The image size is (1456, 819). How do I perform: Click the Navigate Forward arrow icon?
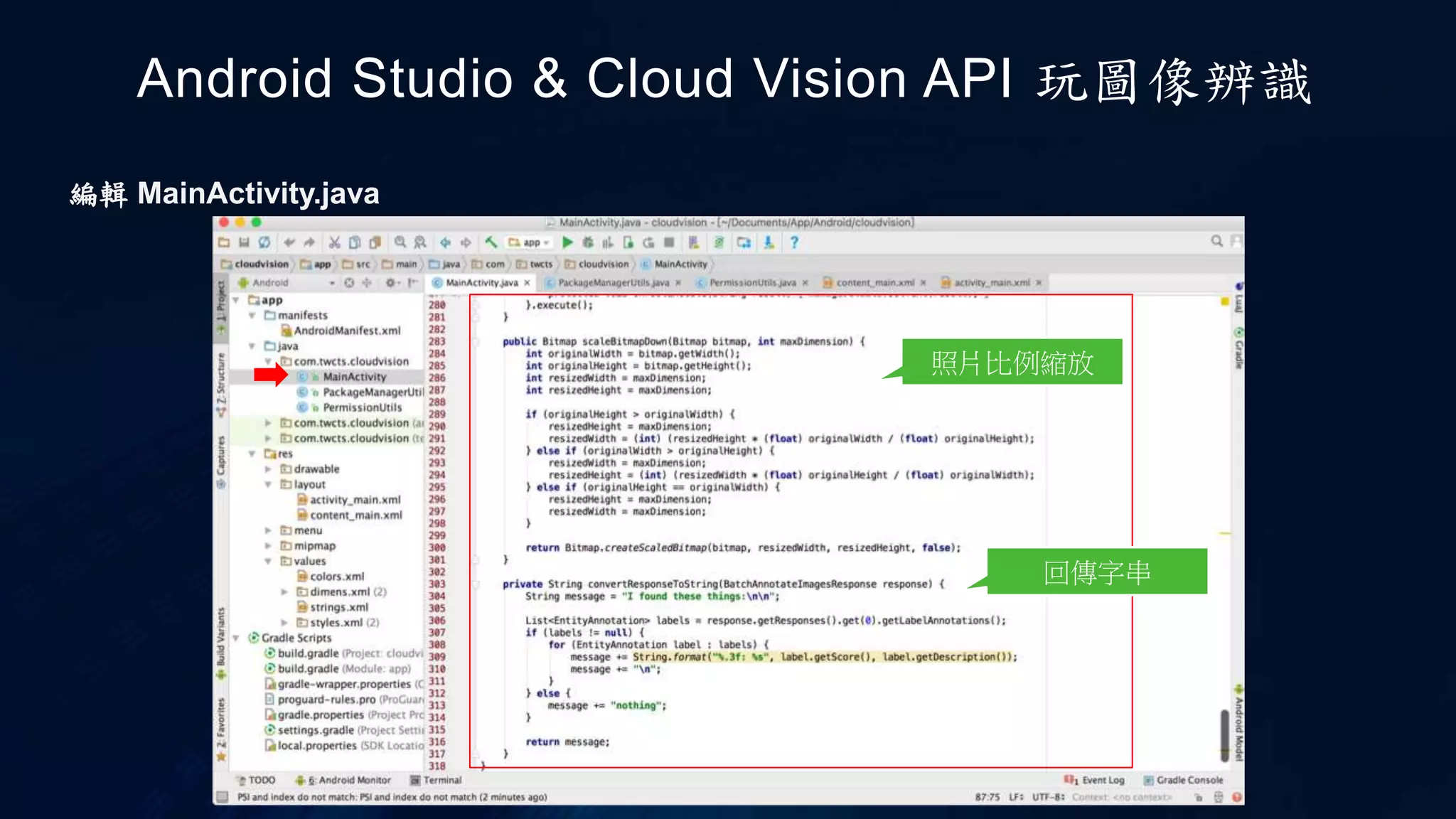(466, 242)
